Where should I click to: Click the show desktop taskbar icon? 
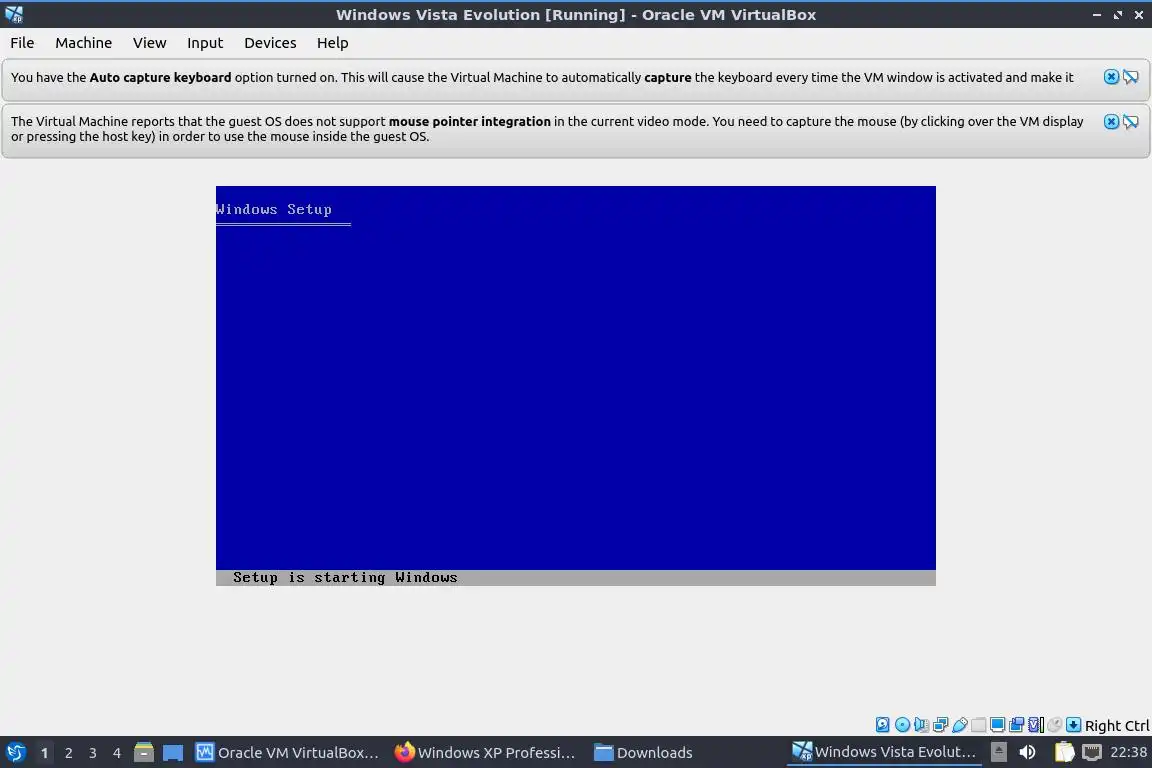coord(173,753)
